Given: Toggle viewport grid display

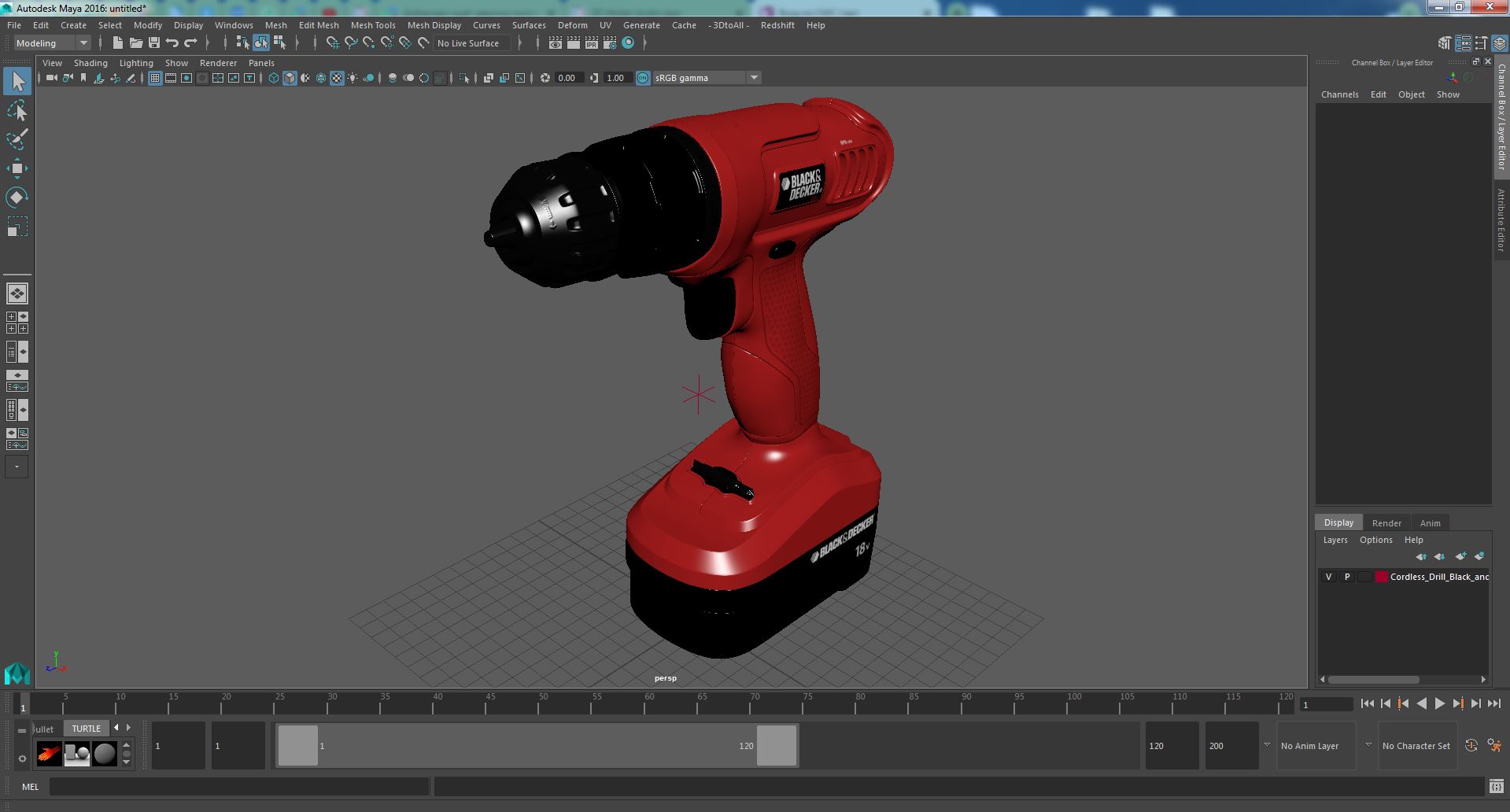Looking at the screenshot, I should 155,78.
